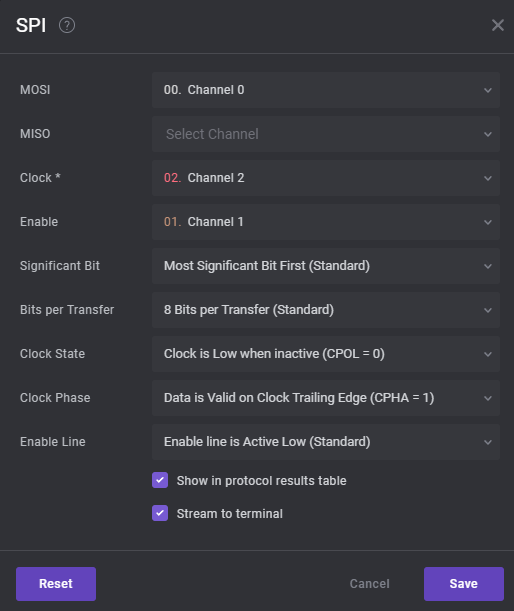Open the Enable Channel 1 selector
This screenshot has width=514, height=611.
[326, 222]
